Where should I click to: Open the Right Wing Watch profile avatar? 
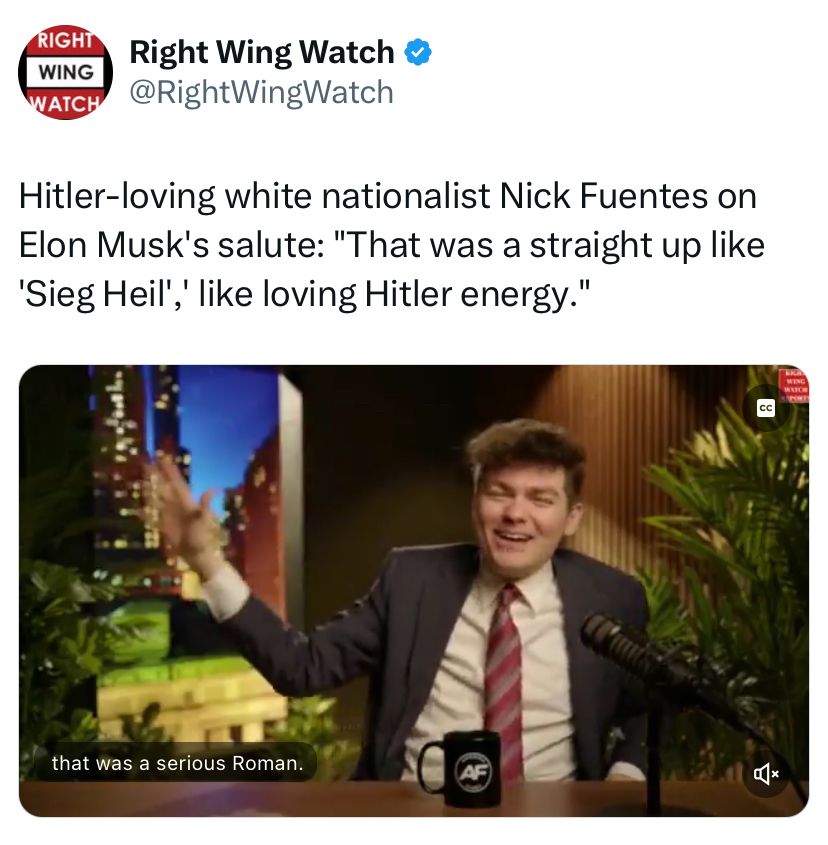(x=65, y=72)
